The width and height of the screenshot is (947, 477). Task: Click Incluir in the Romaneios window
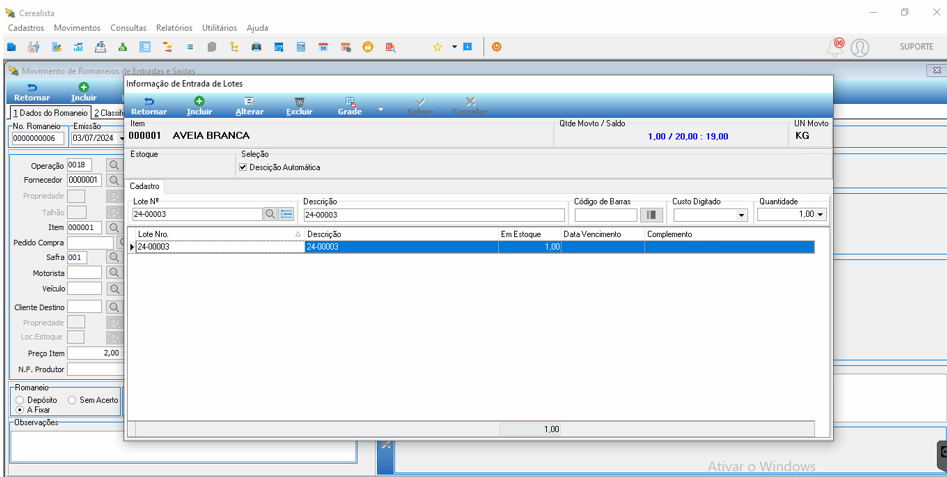pos(83,92)
